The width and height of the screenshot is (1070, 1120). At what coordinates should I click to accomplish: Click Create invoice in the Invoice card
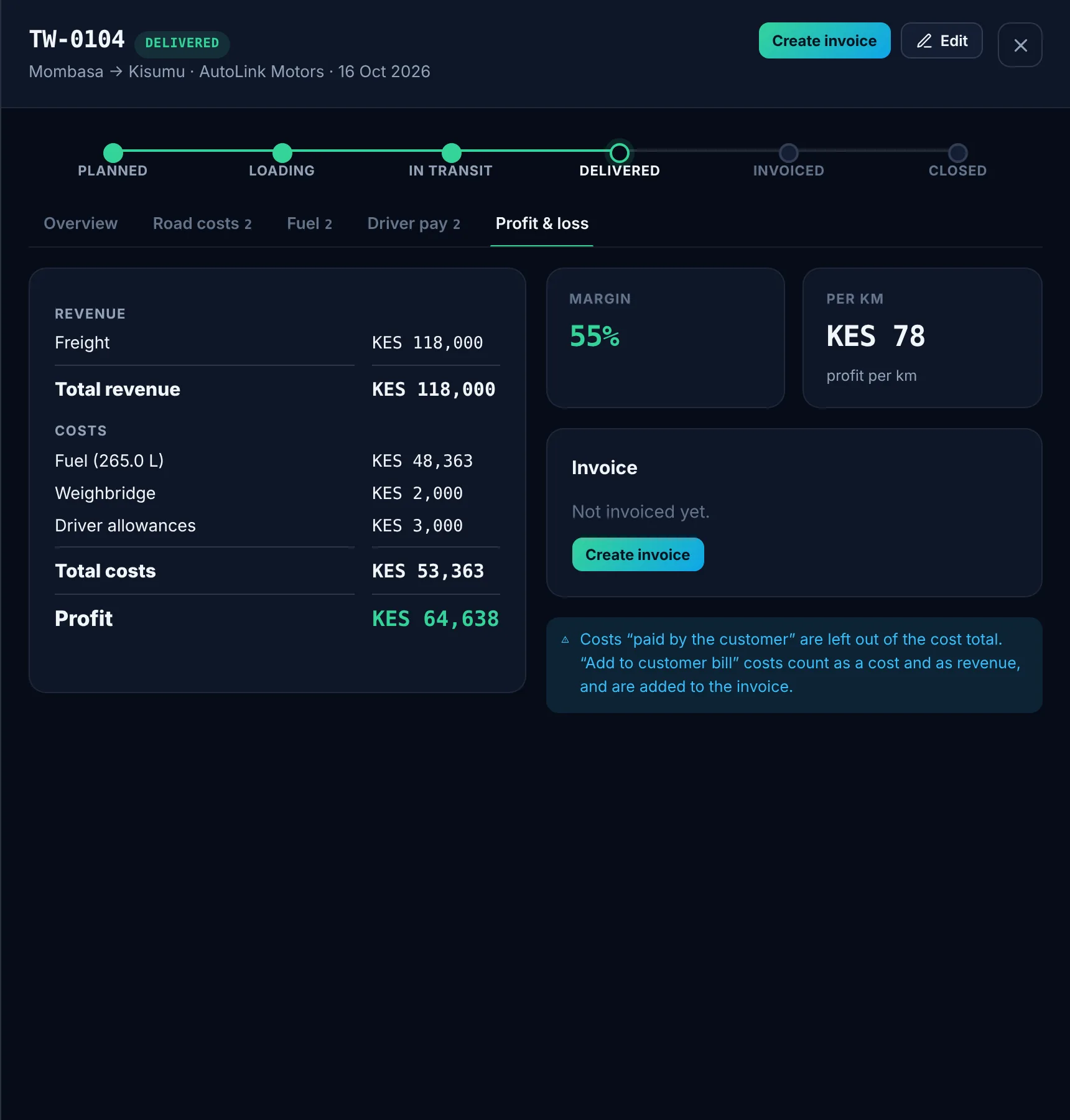coord(638,554)
